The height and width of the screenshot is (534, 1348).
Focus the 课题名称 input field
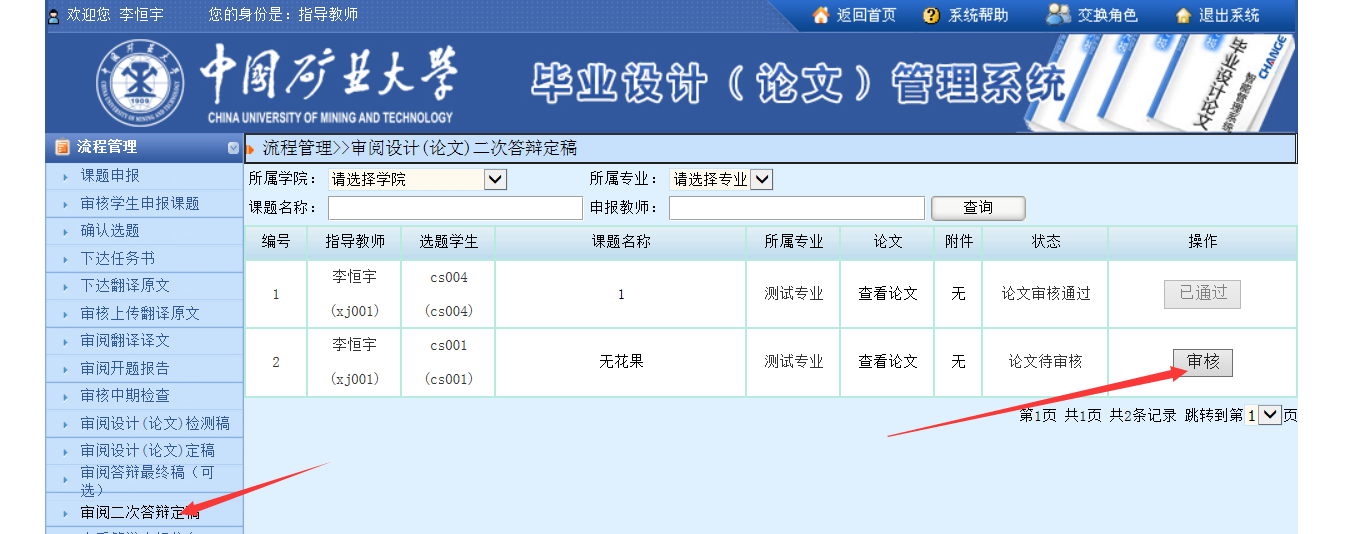pyautogui.click(x=455, y=208)
